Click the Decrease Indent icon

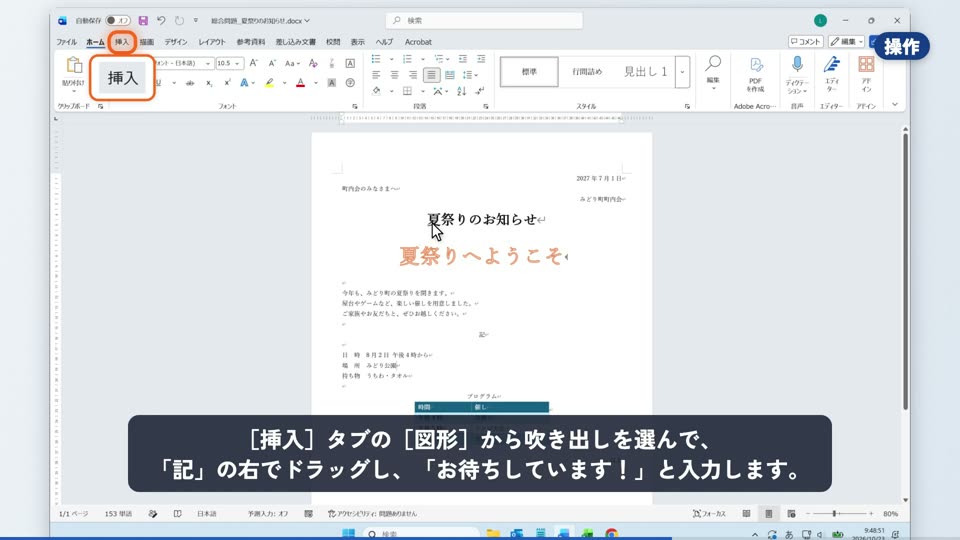click(463, 59)
